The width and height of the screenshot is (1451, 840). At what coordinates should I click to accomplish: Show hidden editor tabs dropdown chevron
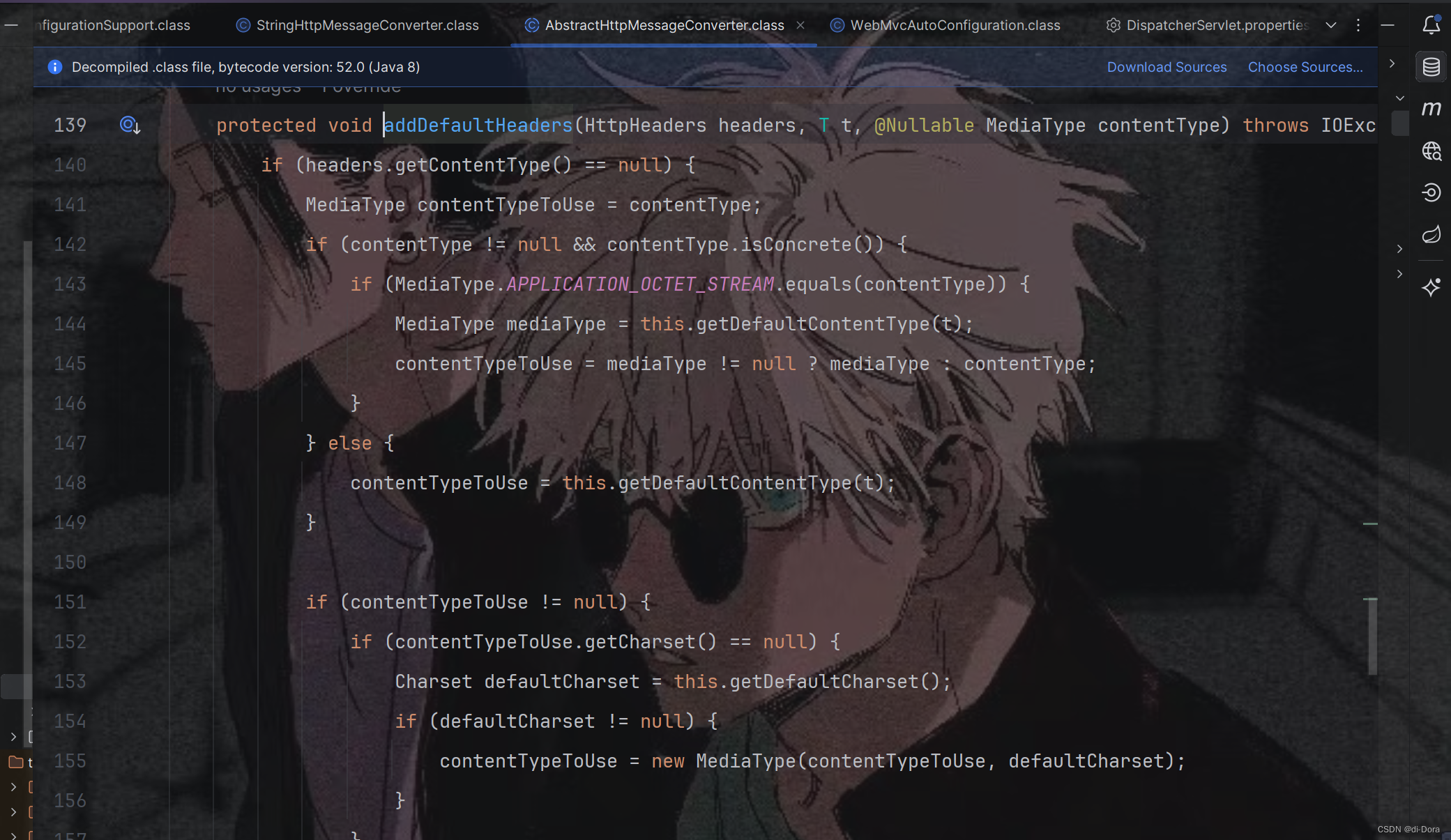(x=1330, y=25)
